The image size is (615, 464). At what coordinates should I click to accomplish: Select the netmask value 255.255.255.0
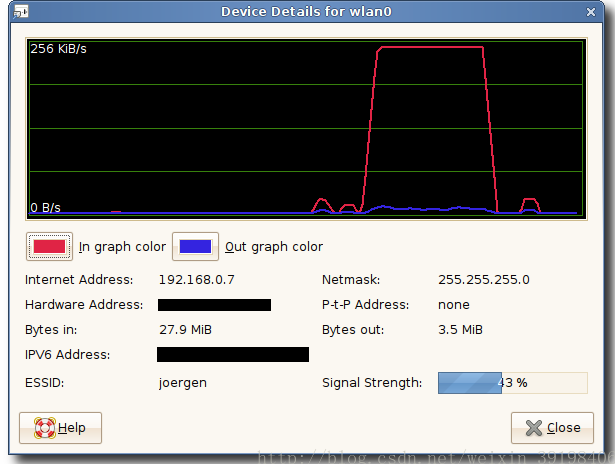484,280
